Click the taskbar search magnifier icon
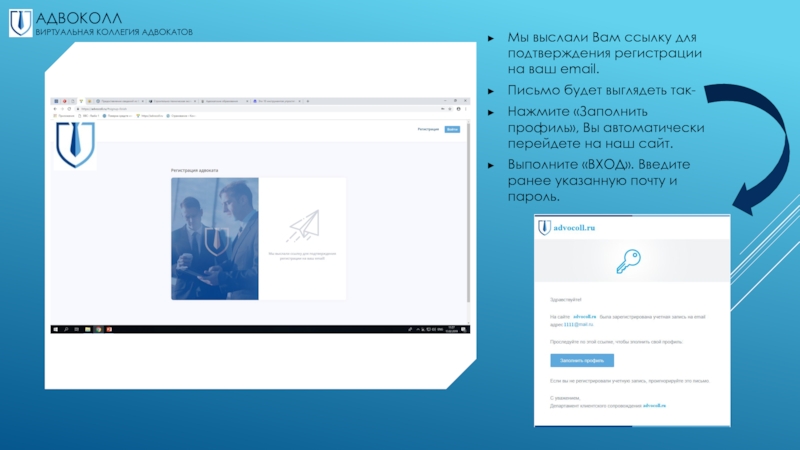The height and width of the screenshot is (450, 800). (x=67, y=329)
